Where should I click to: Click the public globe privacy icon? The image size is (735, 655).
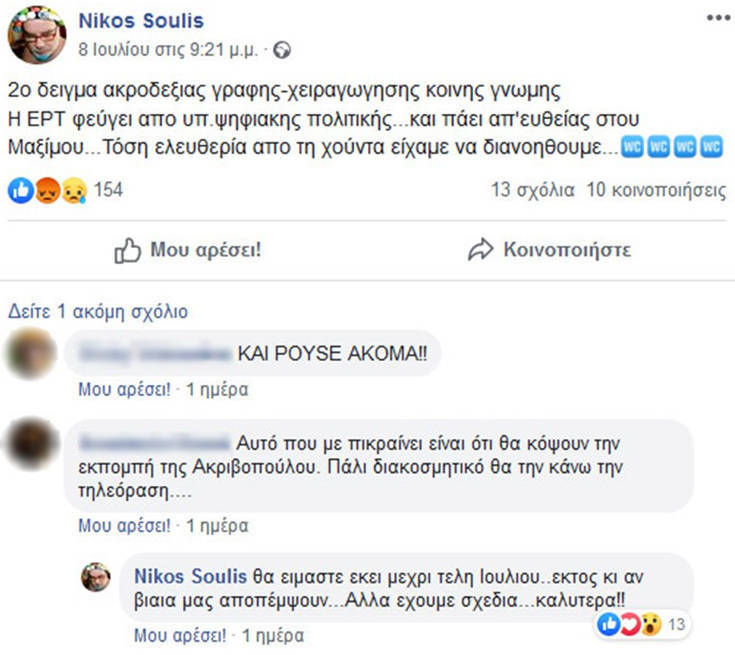283,47
